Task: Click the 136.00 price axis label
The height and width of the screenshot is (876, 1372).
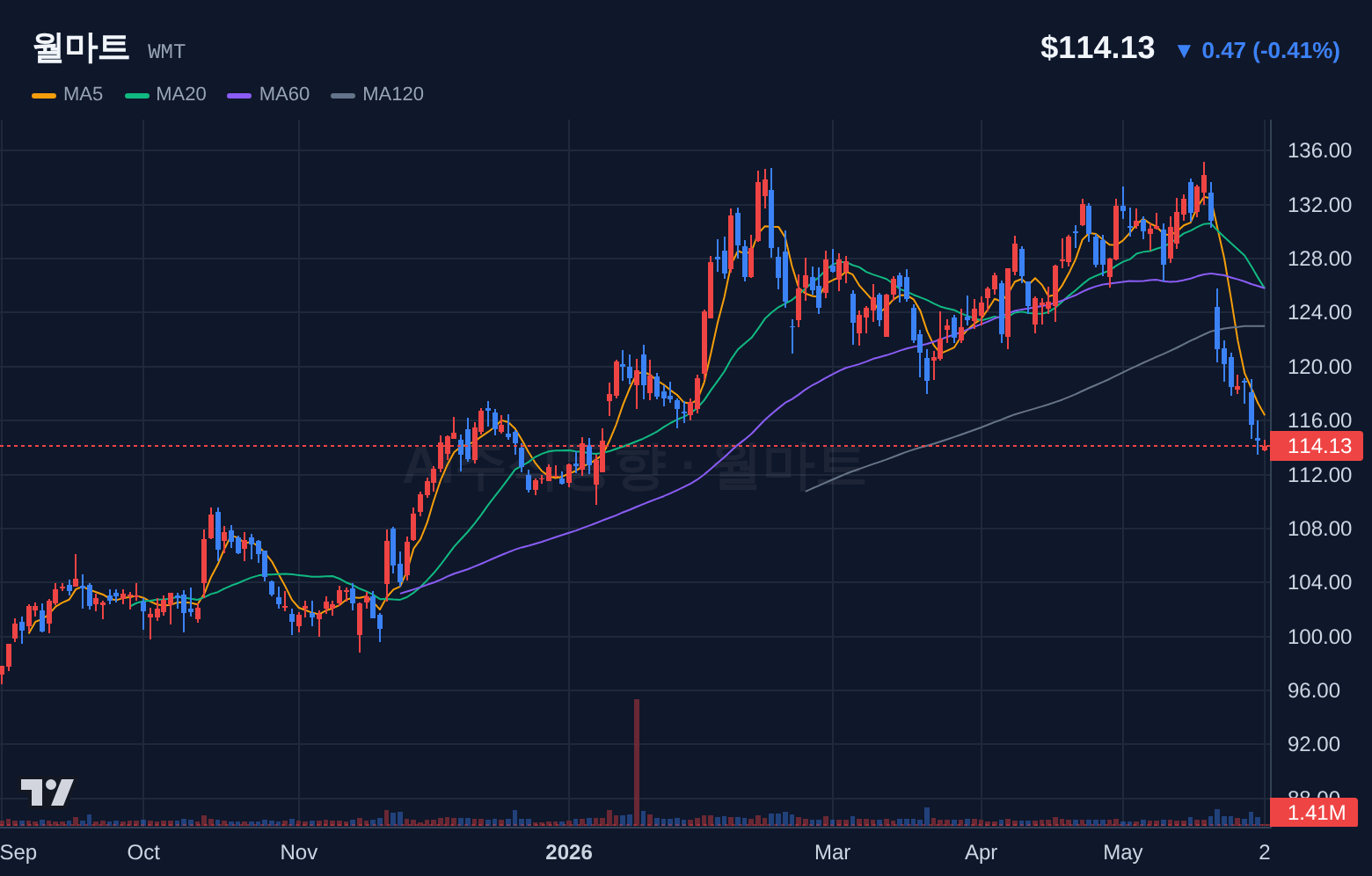Action: pyautogui.click(x=1319, y=150)
